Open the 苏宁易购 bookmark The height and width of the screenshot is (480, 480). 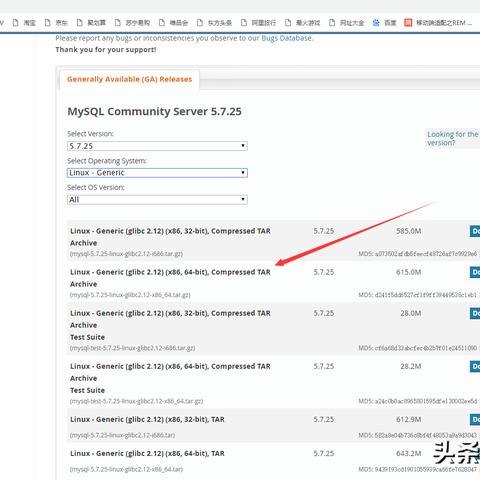[132, 23]
